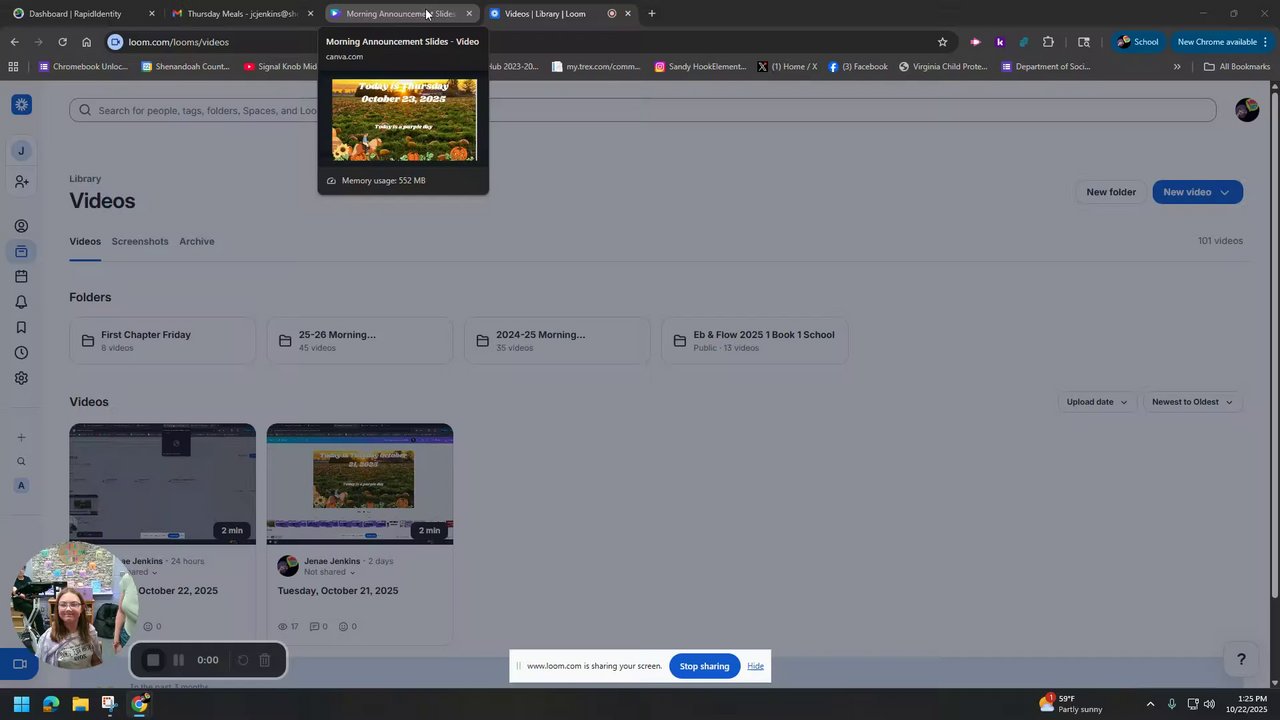This screenshot has width=1280, height=720.
Task: Select the Videos tab in the library
Action: (85, 241)
